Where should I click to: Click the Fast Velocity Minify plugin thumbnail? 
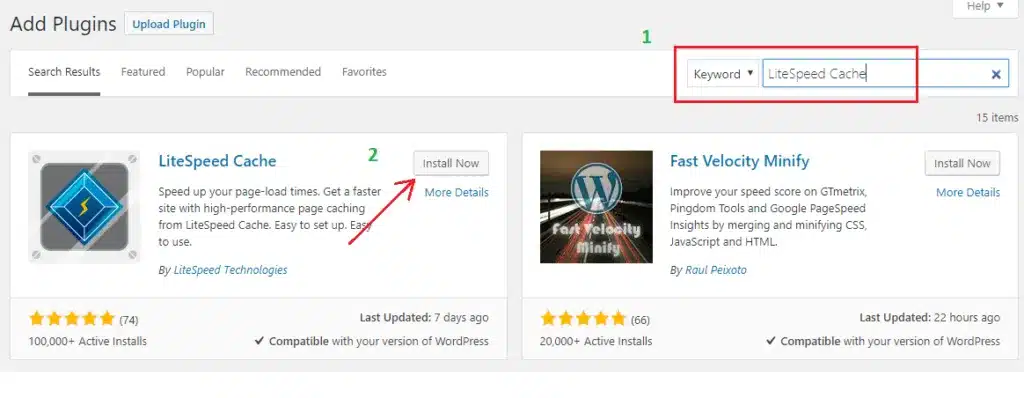pyautogui.click(x=596, y=207)
